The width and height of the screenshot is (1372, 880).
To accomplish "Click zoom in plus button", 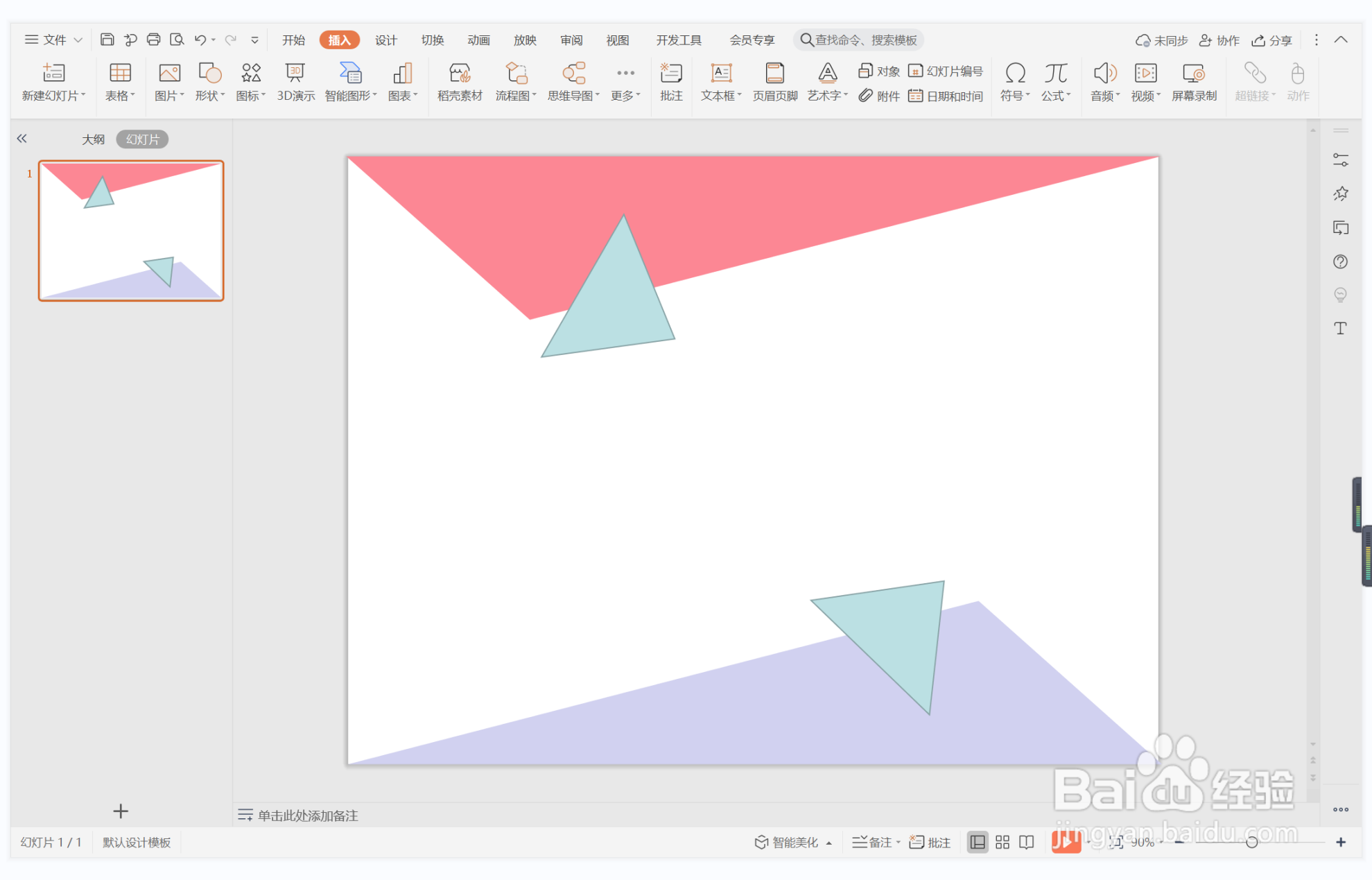I will click(x=1341, y=842).
